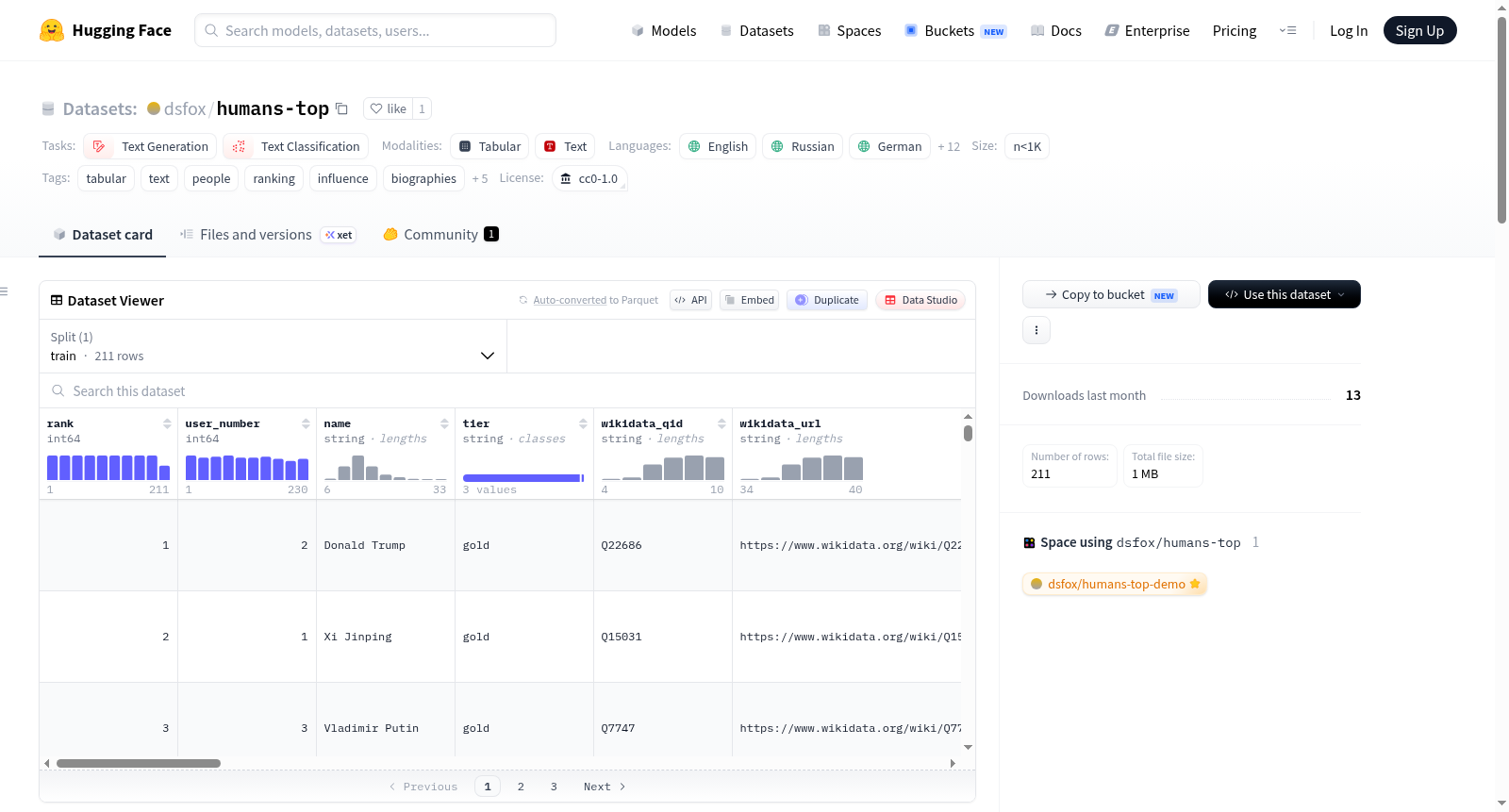This screenshot has height=812, width=1509.
Task: Sort the name column
Action: (444, 423)
